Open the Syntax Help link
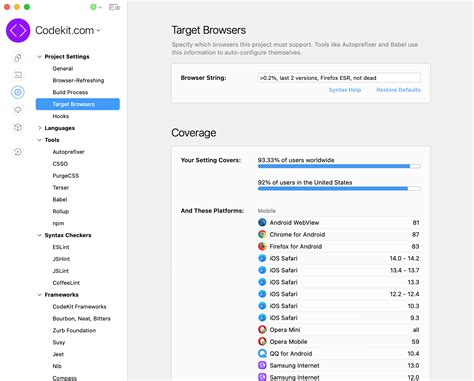The image size is (474, 381). [x=345, y=90]
